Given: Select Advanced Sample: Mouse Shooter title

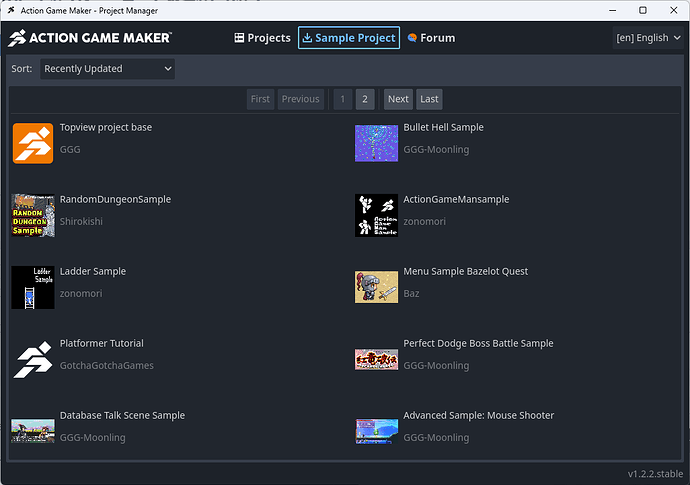Looking at the screenshot, I should (x=479, y=415).
